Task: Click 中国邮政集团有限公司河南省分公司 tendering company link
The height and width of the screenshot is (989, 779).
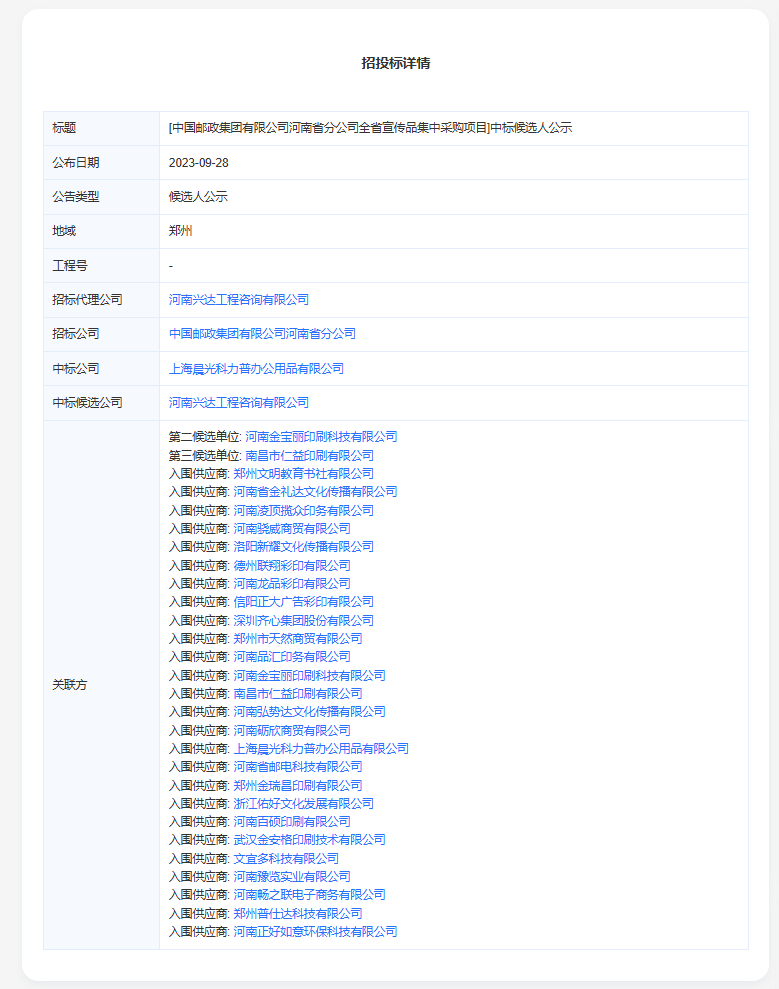Action: click(x=262, y=333)
